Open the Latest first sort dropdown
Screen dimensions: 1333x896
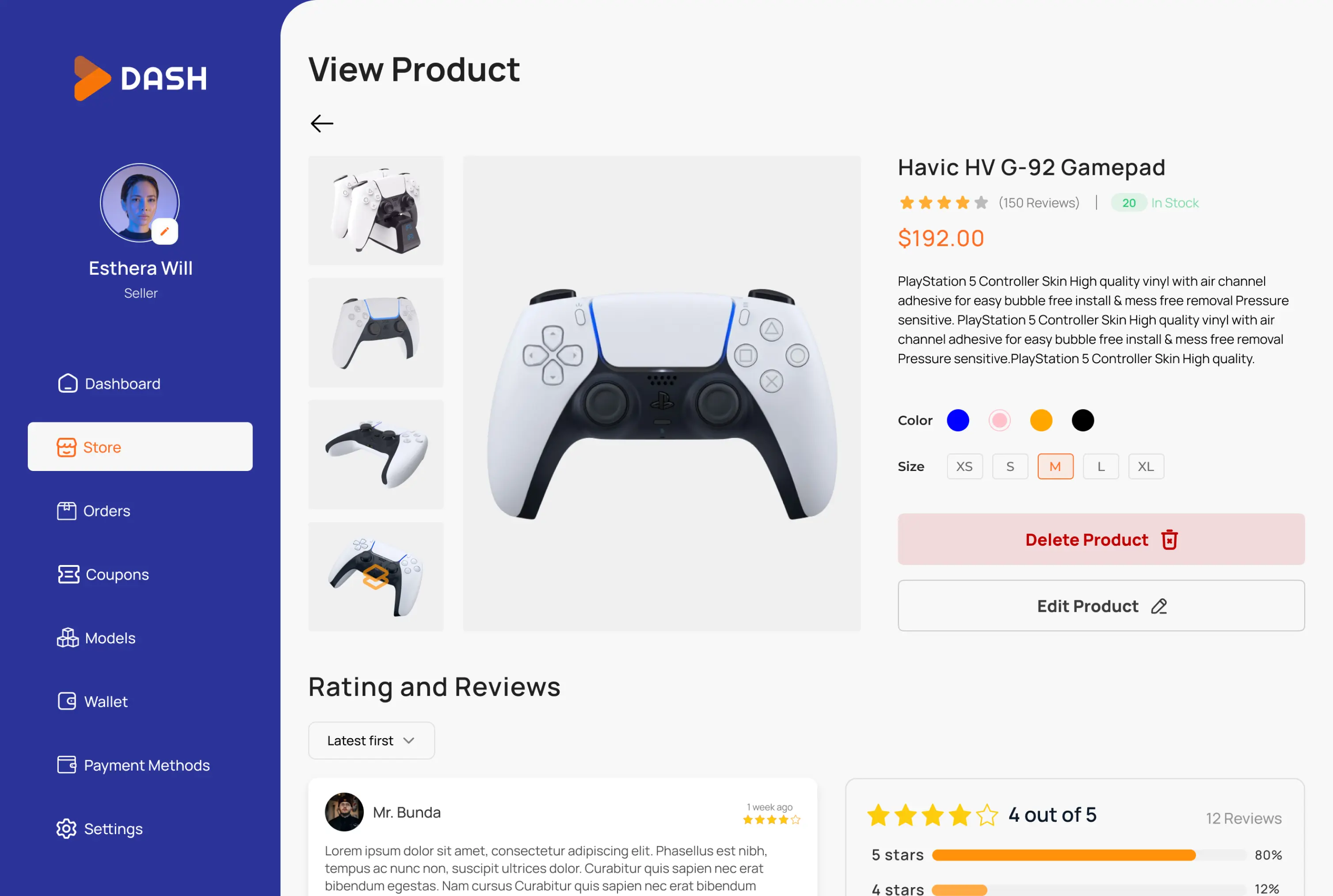(x=371, y=740)
